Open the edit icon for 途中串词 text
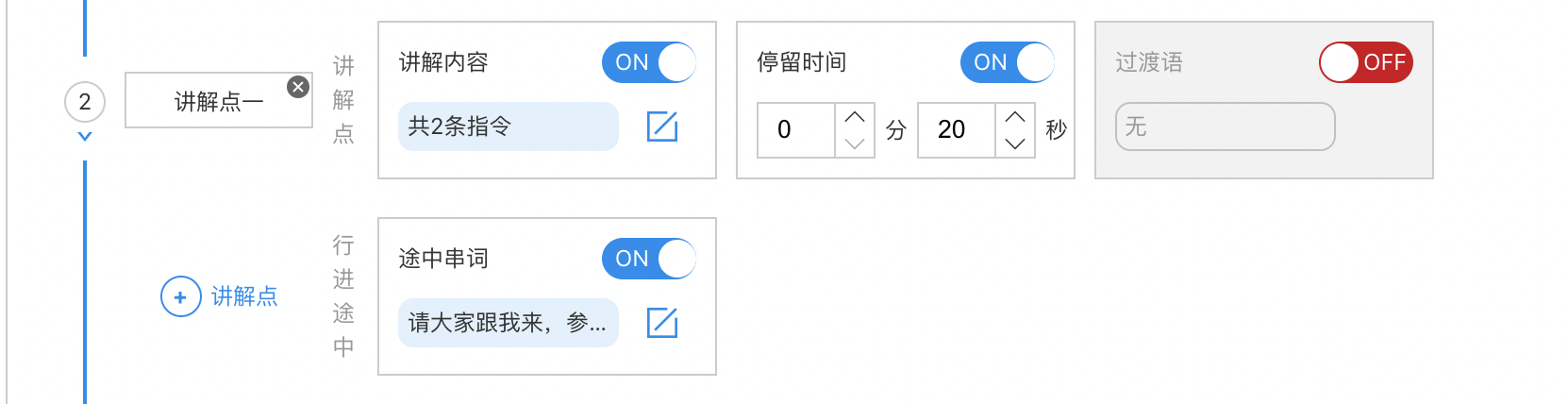The width and height of the screenshot is (1568, 404). point(662,323)
